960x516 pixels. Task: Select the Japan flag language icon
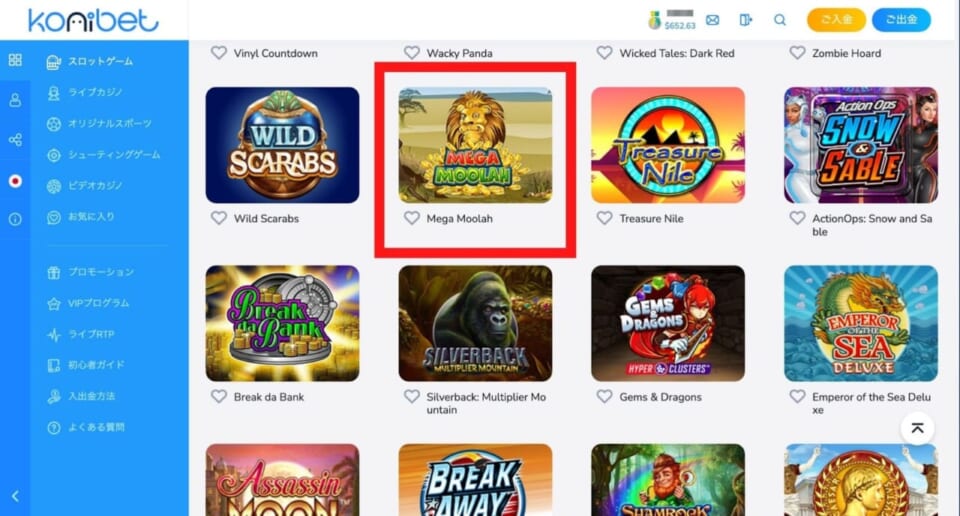pos(15,181)
